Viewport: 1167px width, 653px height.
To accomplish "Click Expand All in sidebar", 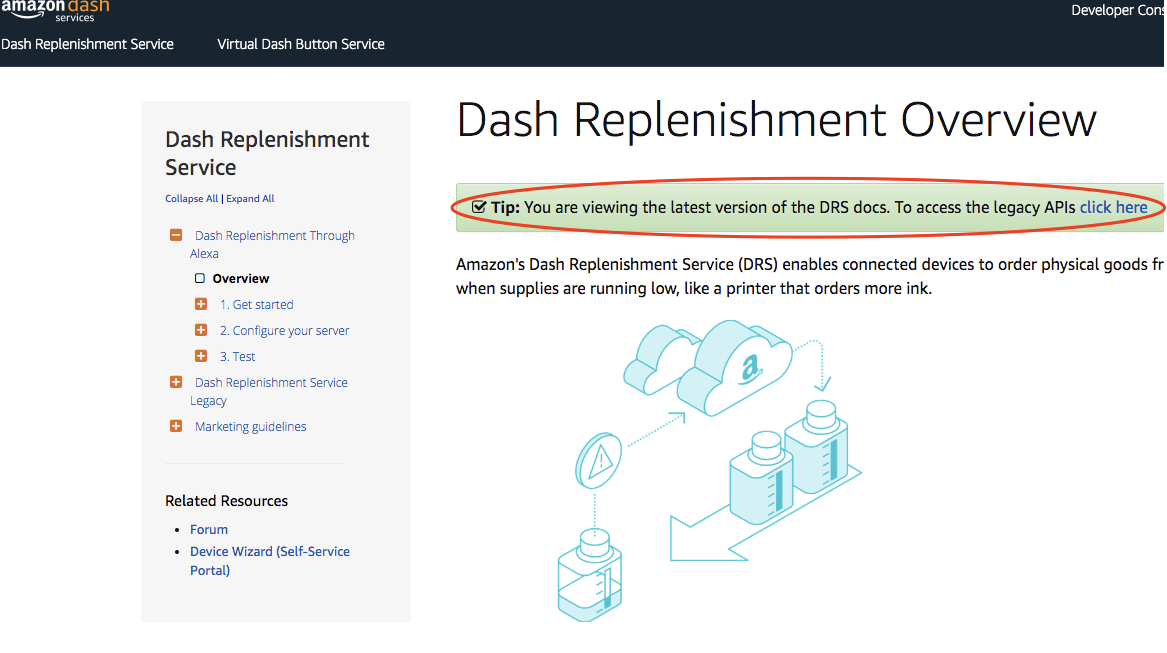I will tap(250, 199).
